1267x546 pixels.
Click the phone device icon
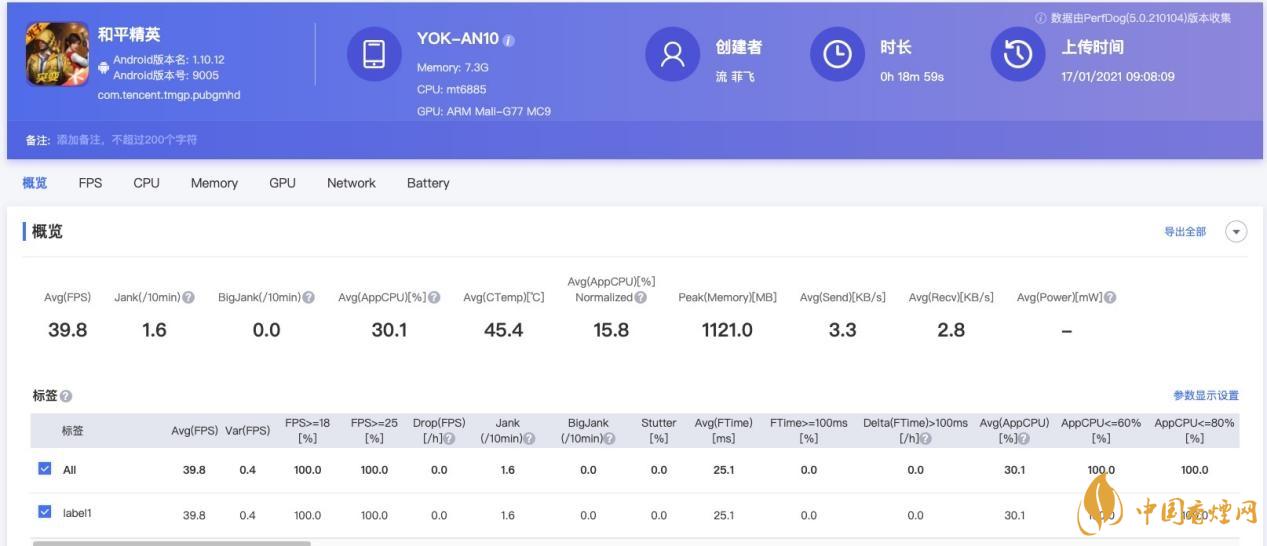(x=373, y=54)
